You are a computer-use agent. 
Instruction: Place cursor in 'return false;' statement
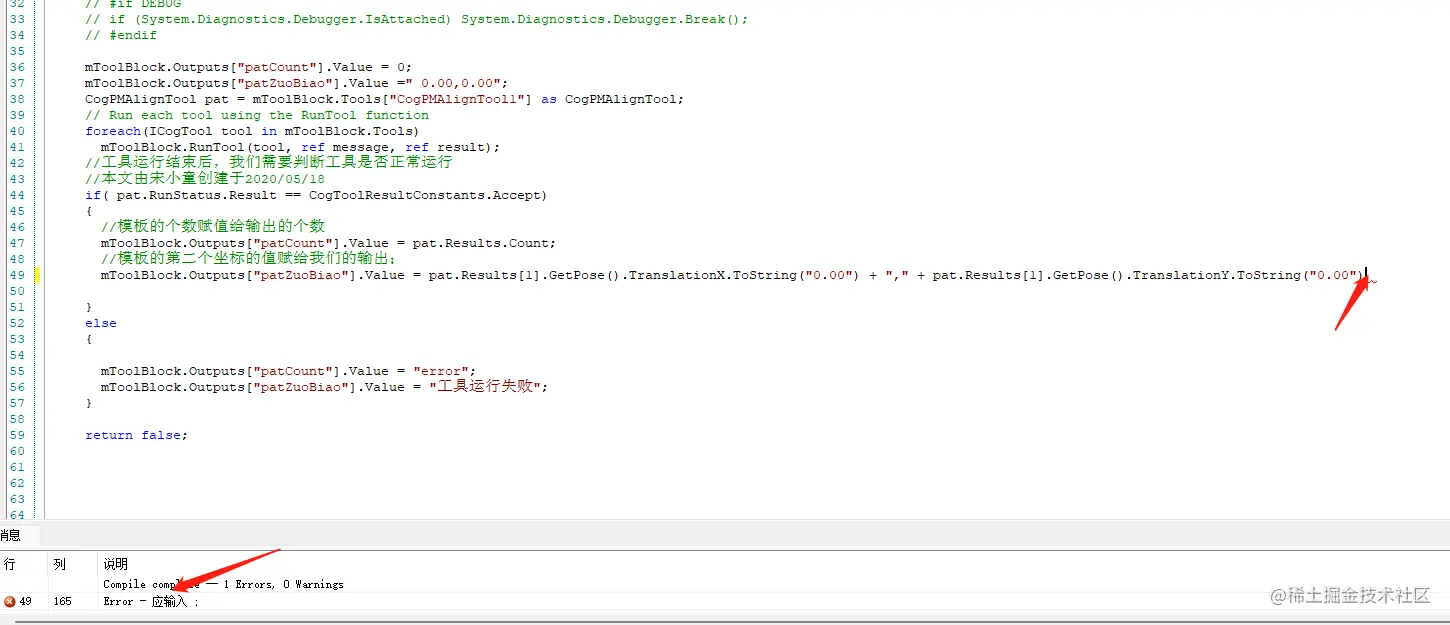[x=136, y=435]
